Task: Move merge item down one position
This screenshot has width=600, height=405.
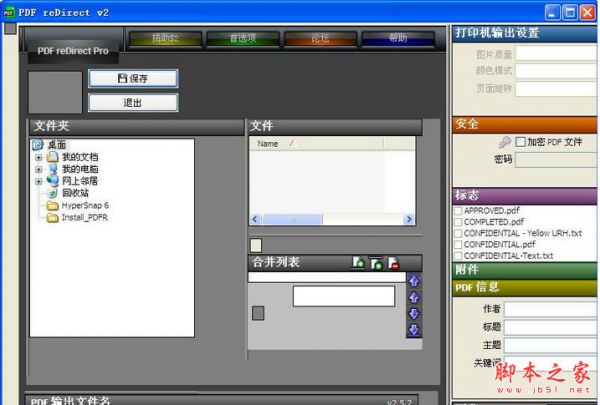Action: [x=414, y=314]
